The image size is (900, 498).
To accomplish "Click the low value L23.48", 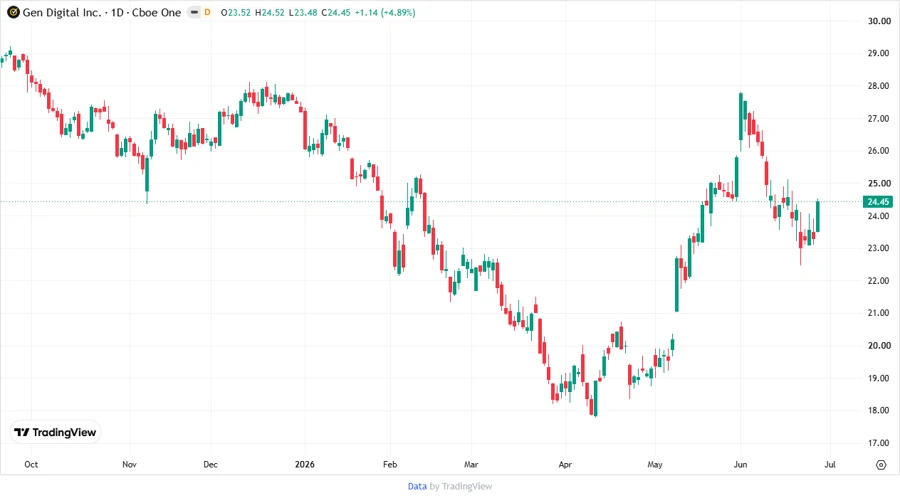I will click(303, 12).
